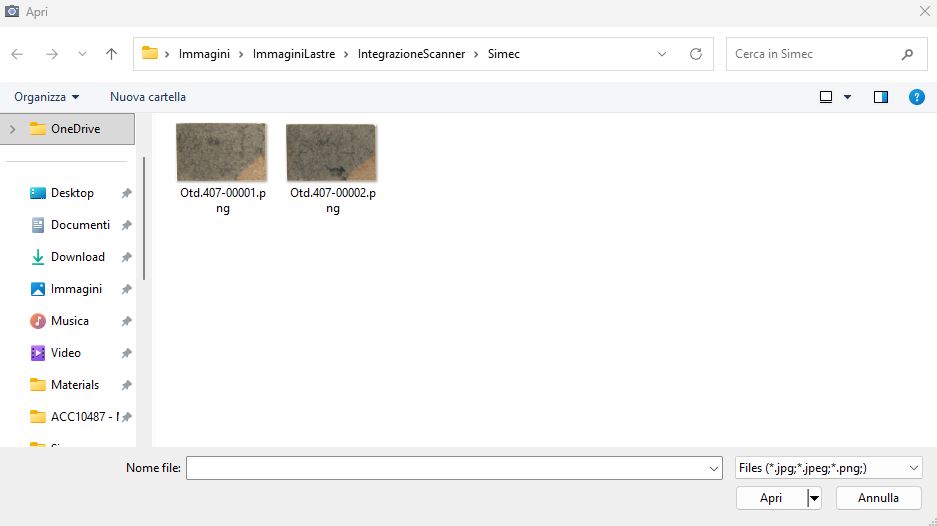The height and width of the screenshot is (526, 937).
Task: Select OneDrive in the navigation pane
Action: coord(68,129)
